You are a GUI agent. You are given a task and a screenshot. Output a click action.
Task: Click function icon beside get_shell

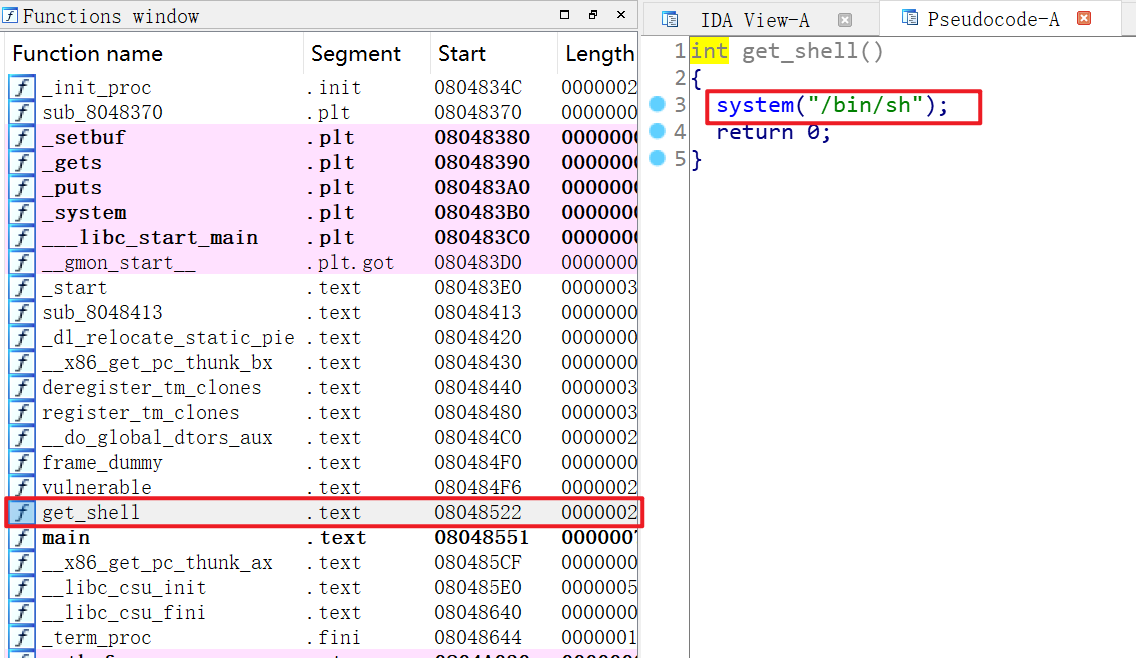coord(22,512)
